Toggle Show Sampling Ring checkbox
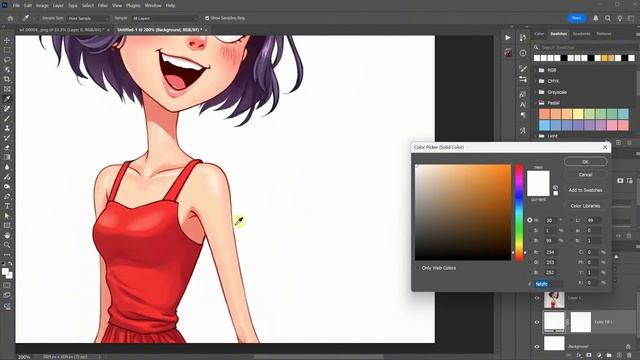The image size is (640, 360). pyautogui.click(x=207, y=18)
